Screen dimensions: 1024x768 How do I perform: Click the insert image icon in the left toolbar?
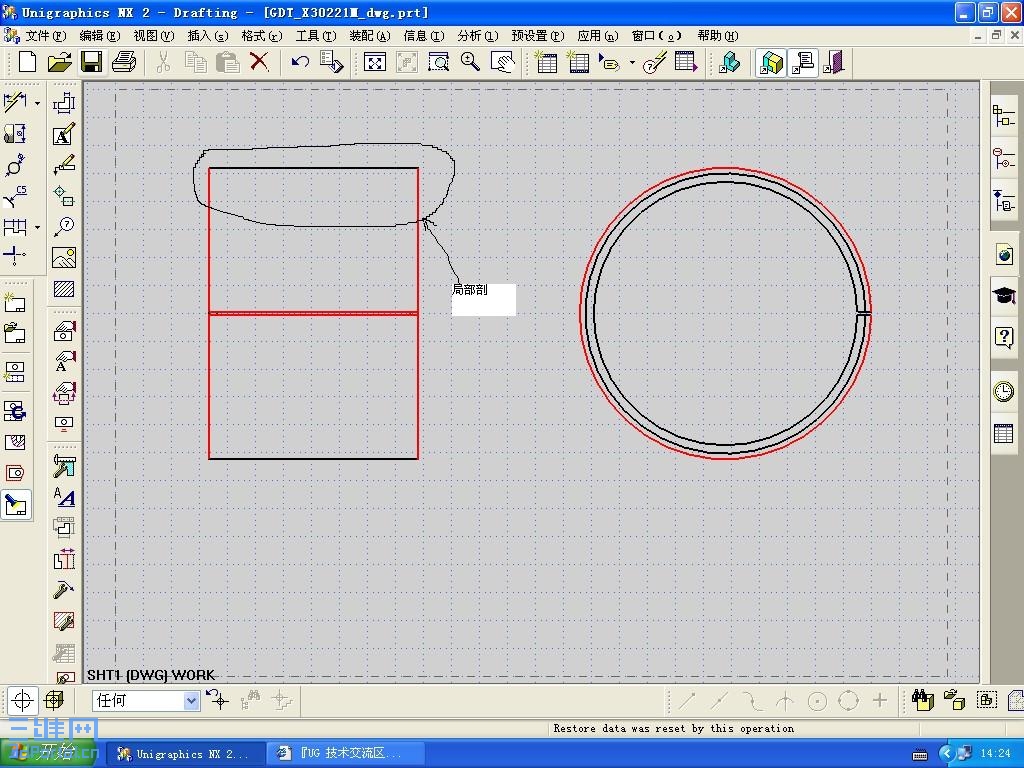tap(63, 257)
